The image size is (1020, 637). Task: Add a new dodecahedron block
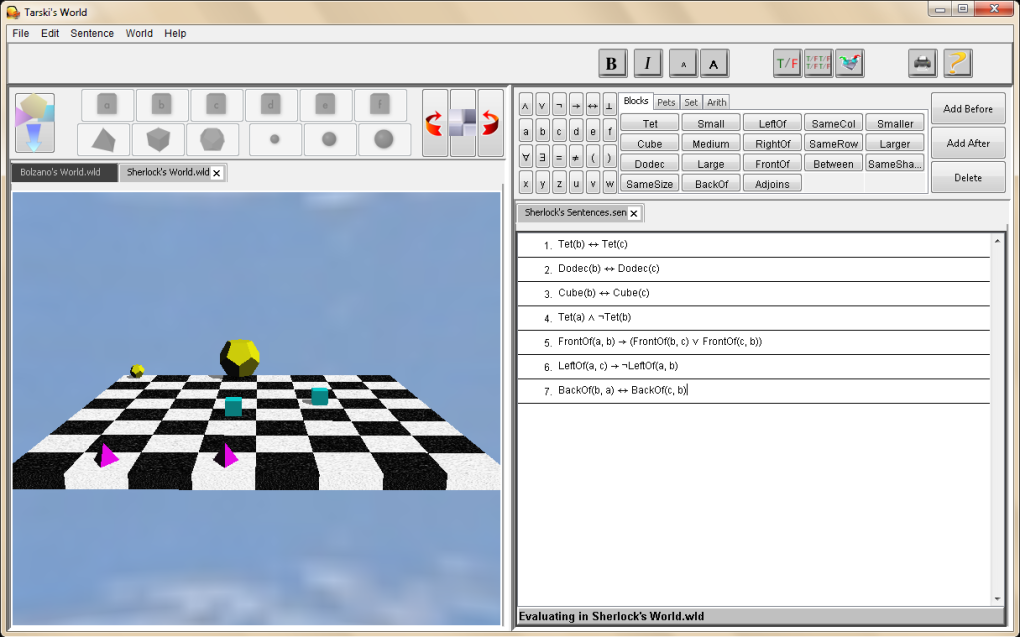pyautogui.click(x=212, y=139)
